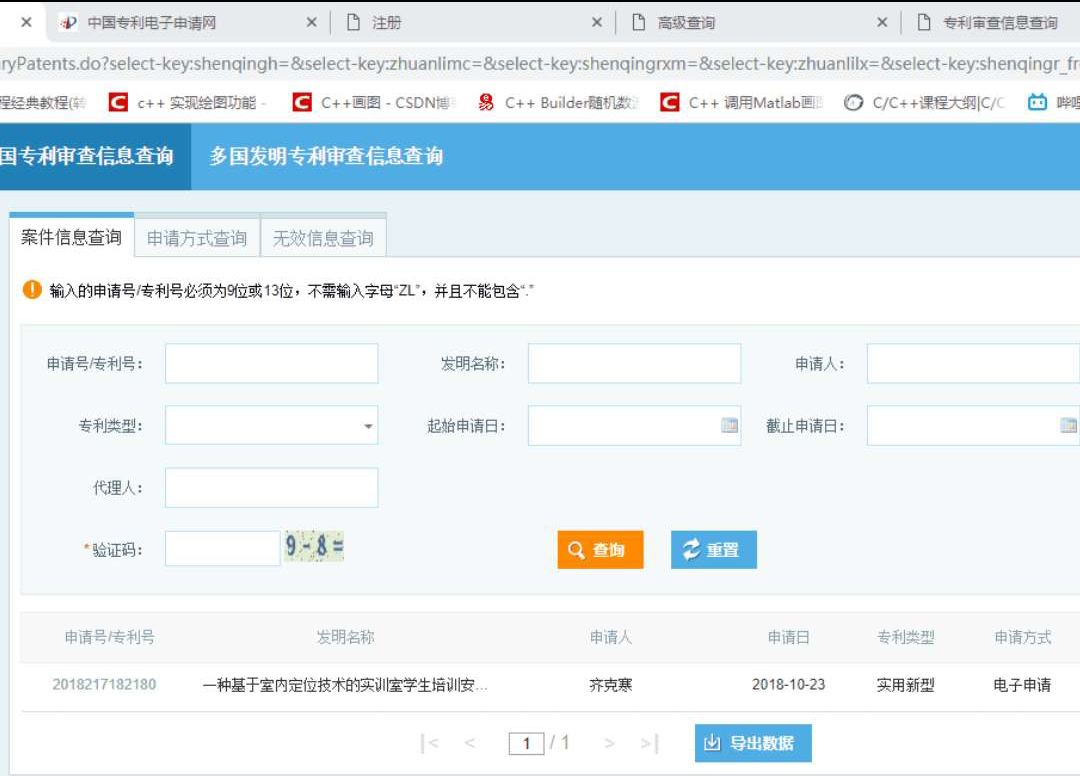Click into the 验证码 input box
This screenshot has height=776, width=1080.
tap(222, 549)
